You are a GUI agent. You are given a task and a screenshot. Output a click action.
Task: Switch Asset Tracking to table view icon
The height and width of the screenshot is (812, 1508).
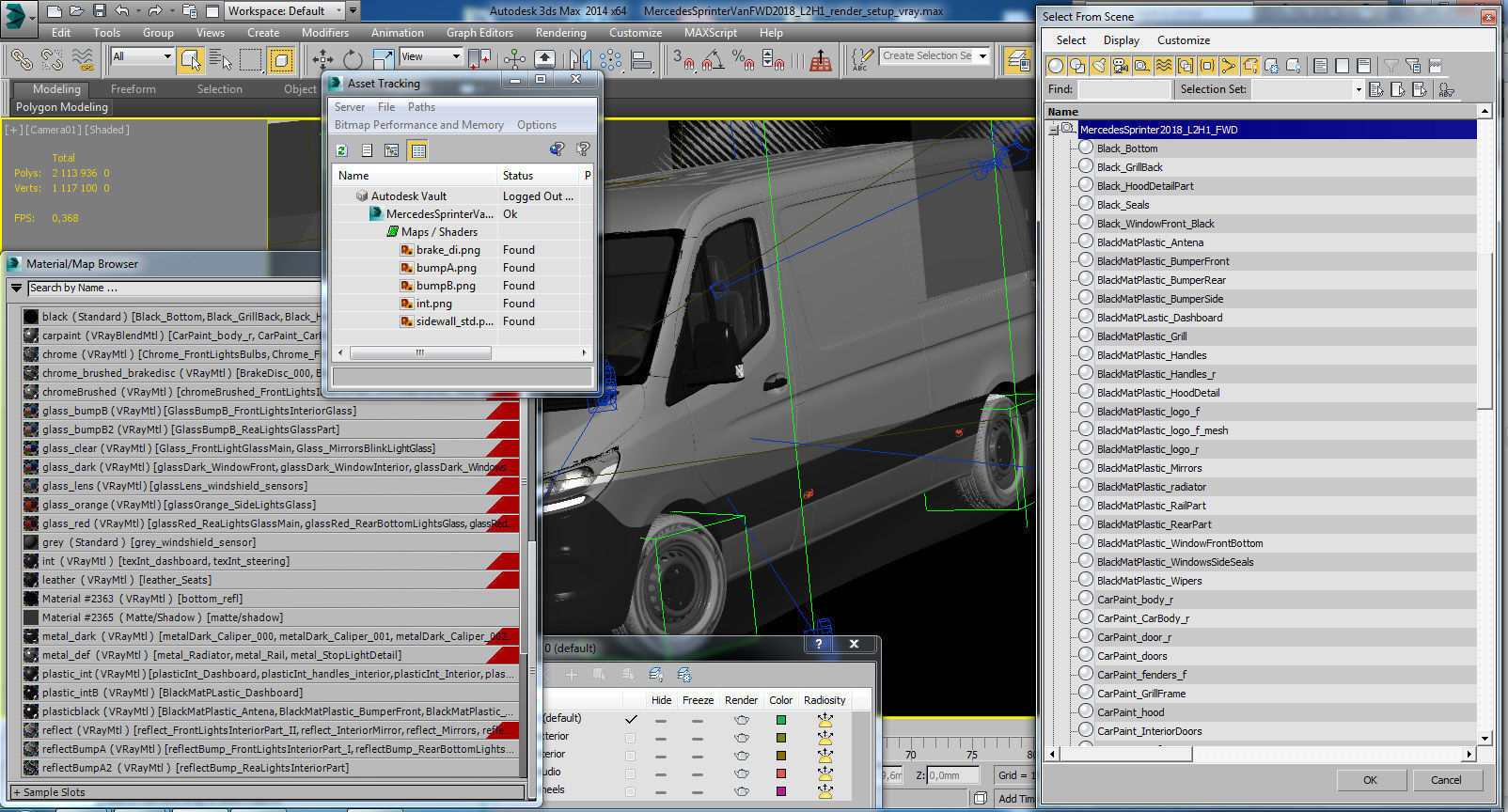(x=418, y=149)
